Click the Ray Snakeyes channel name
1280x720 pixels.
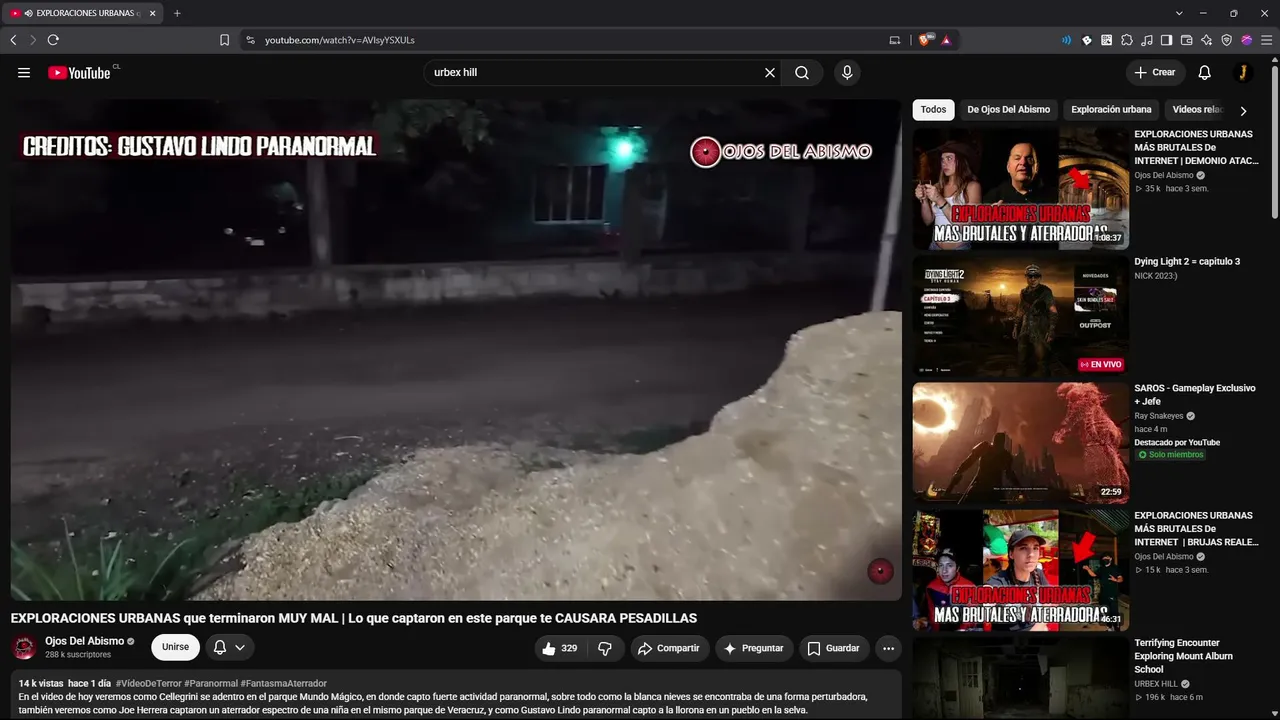tap(1158, 416)
